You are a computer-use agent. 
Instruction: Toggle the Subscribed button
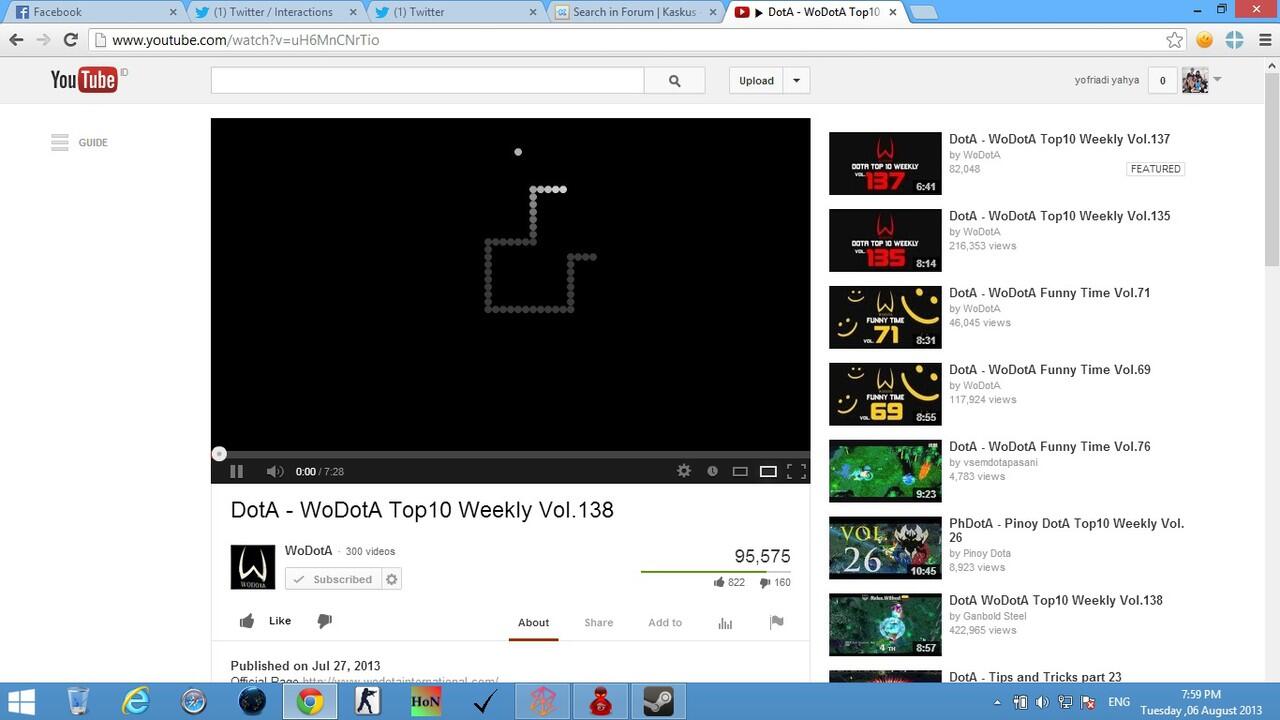click(x=333, y=579)
